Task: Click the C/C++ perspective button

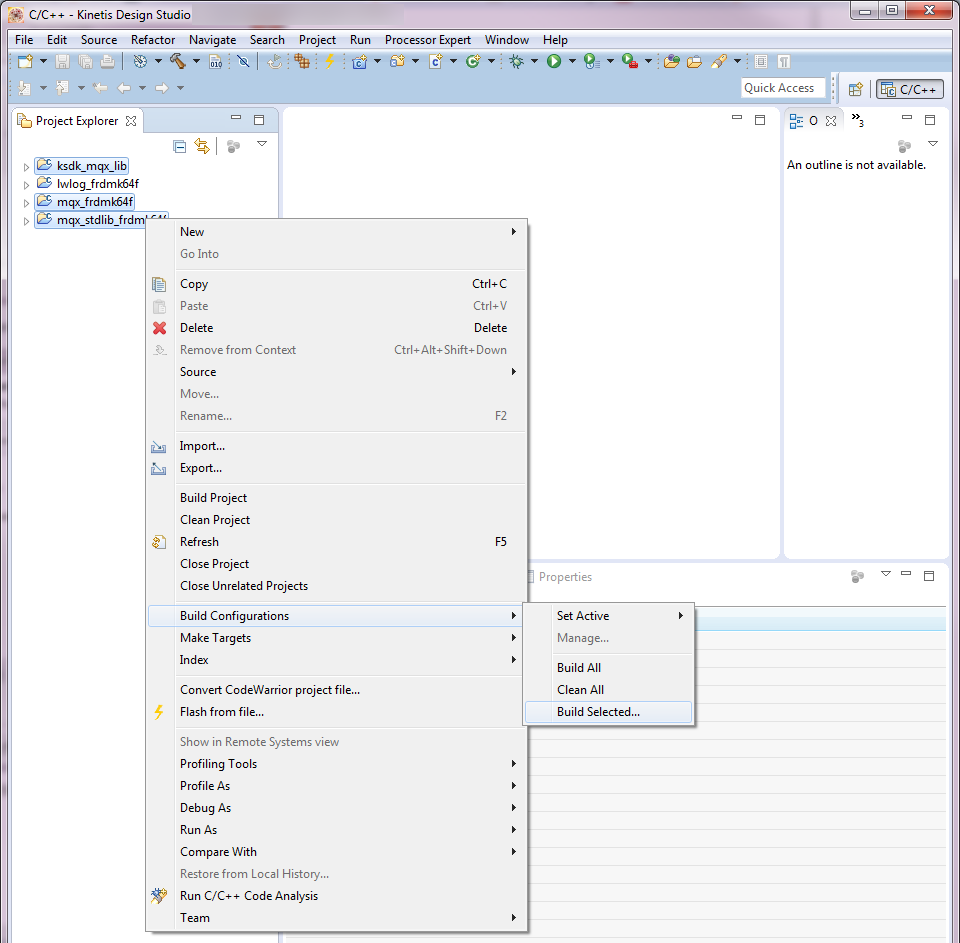Action: tap(910, 89)
